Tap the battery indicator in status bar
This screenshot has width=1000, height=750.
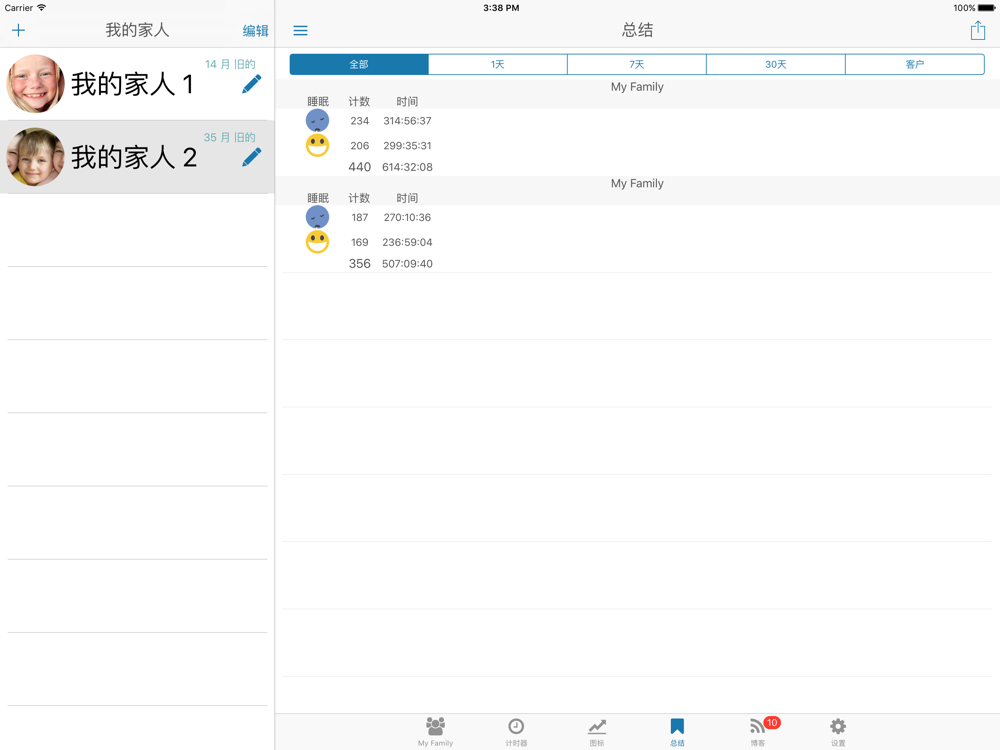click(x=986, y=8)
